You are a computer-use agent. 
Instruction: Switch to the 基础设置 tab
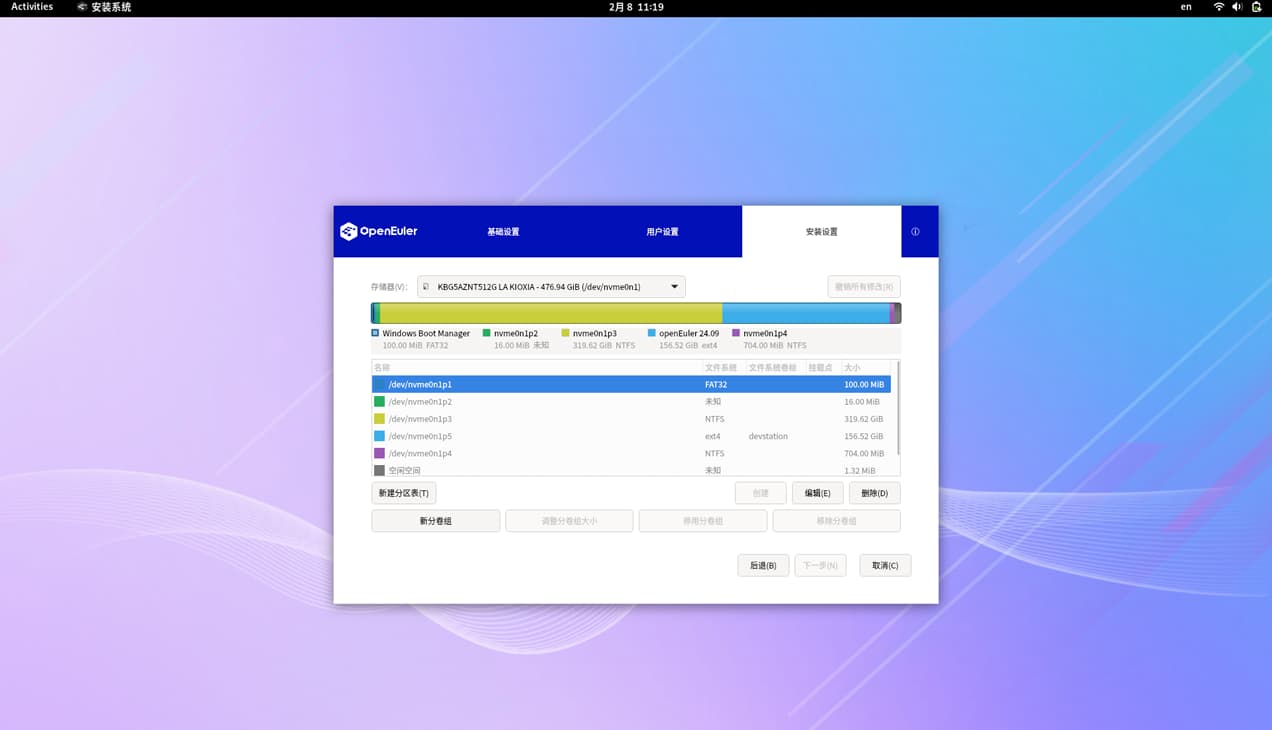(503, 232)
